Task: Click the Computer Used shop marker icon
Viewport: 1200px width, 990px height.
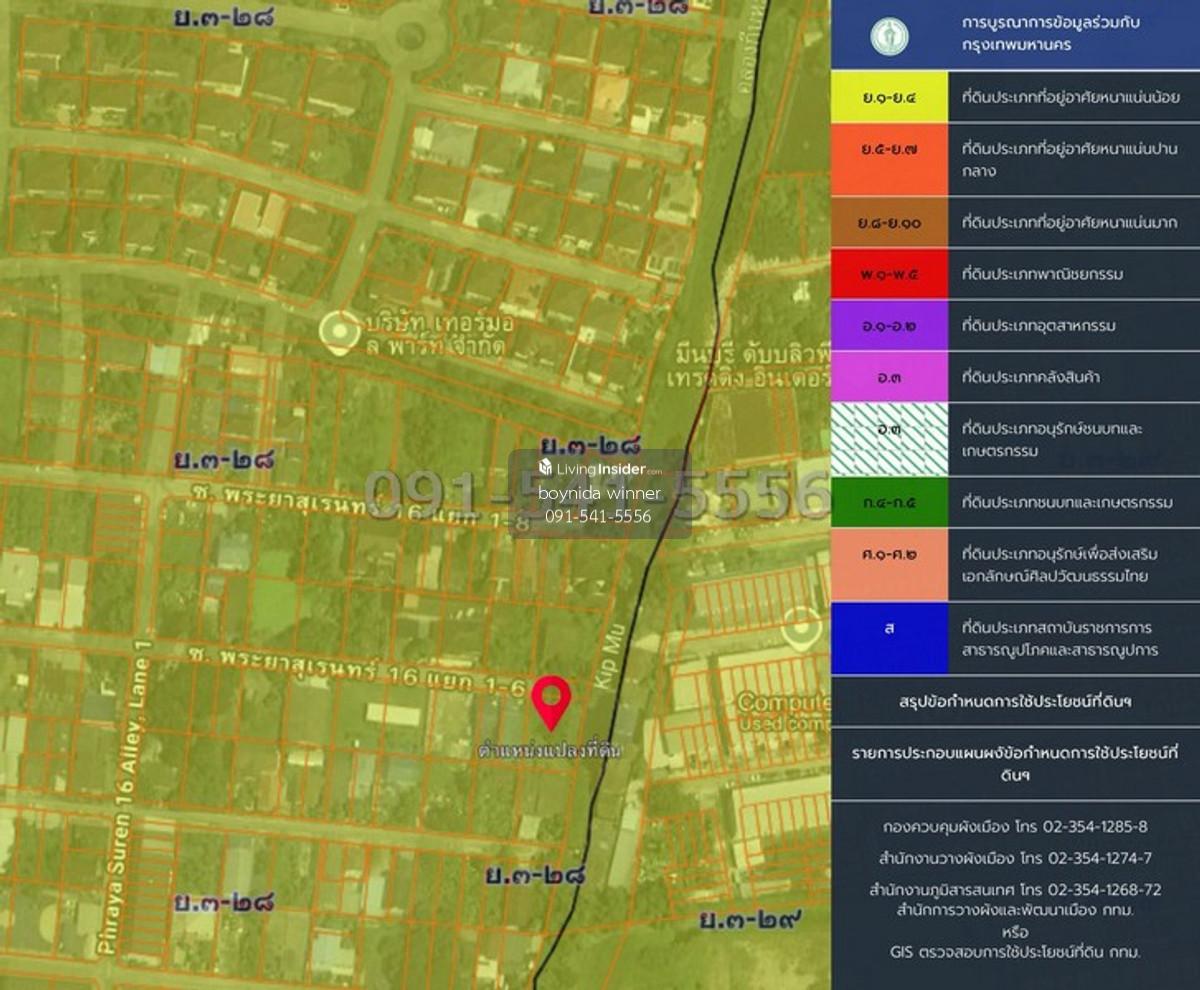Action: tap(802, 628)
